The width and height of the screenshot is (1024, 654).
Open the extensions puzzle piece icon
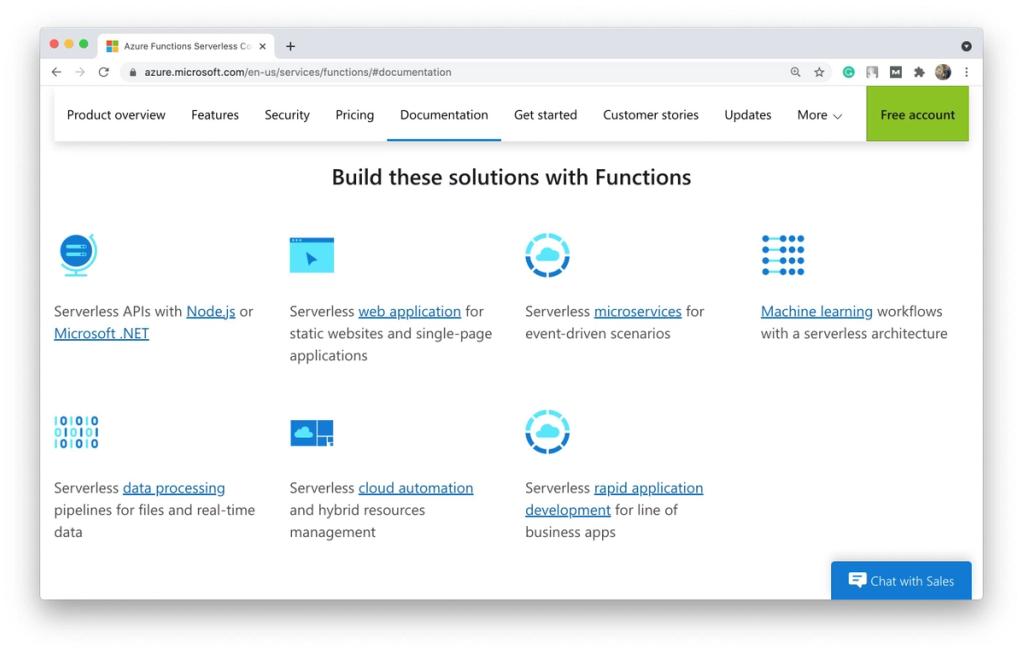[x=919, y=72]
